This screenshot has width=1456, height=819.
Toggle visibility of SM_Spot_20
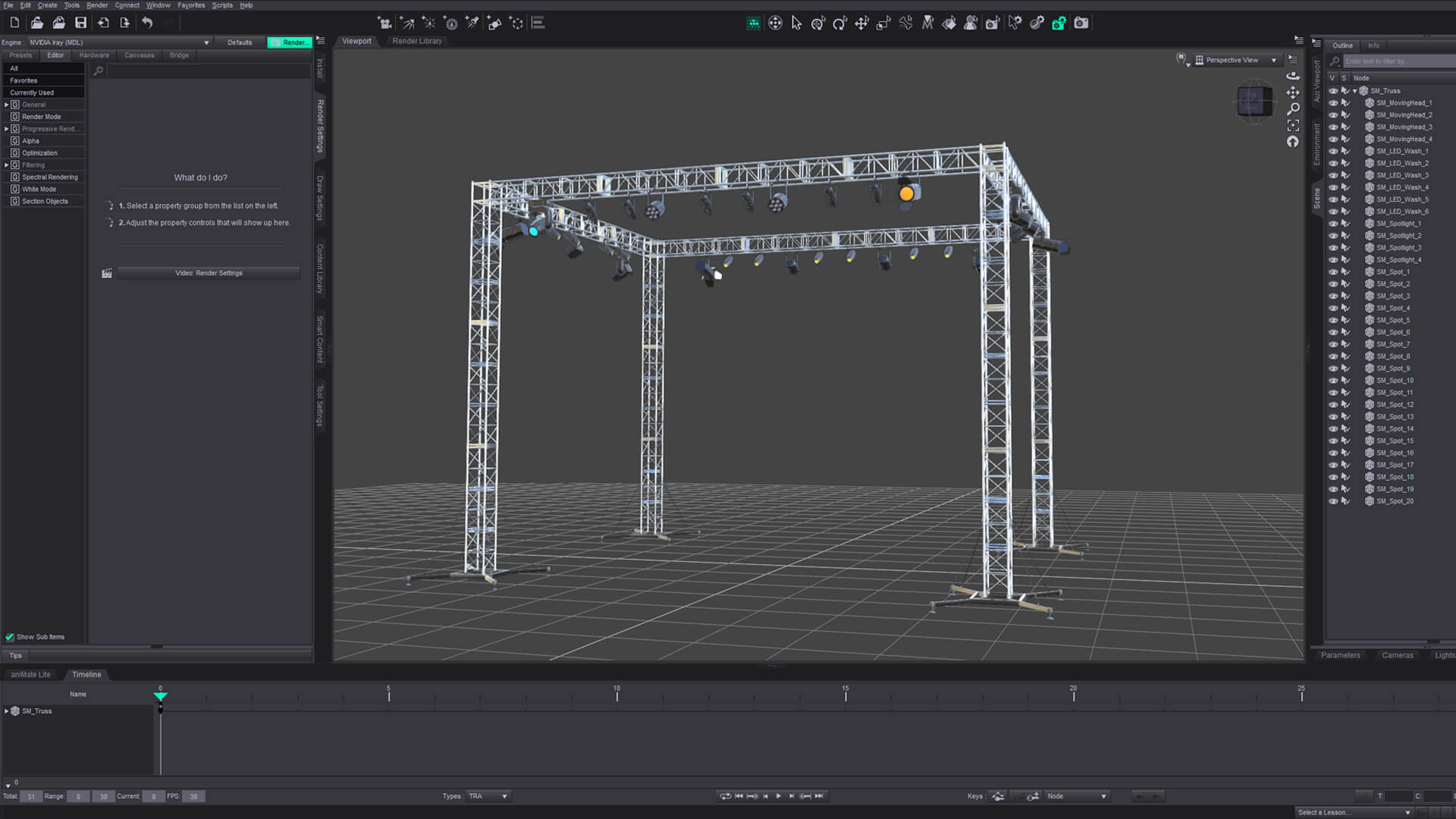click(x=1333, y=501)
